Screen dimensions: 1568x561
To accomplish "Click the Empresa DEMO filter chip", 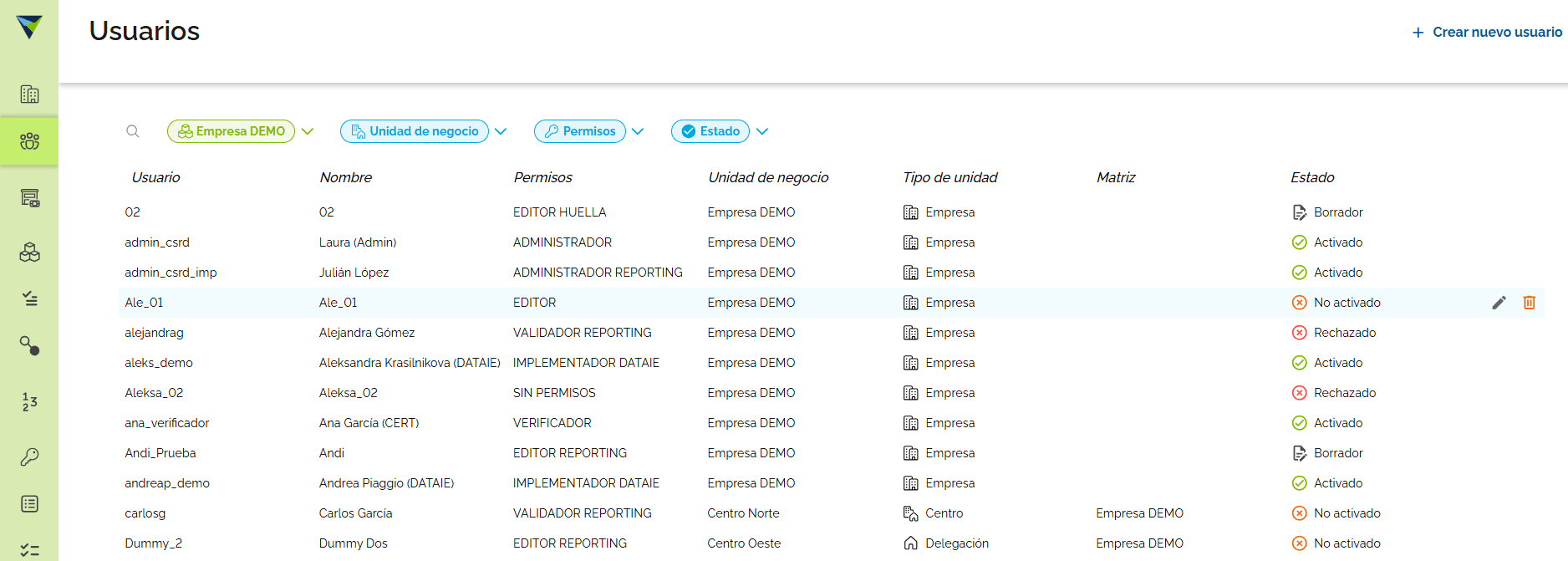I will [231, 131].
